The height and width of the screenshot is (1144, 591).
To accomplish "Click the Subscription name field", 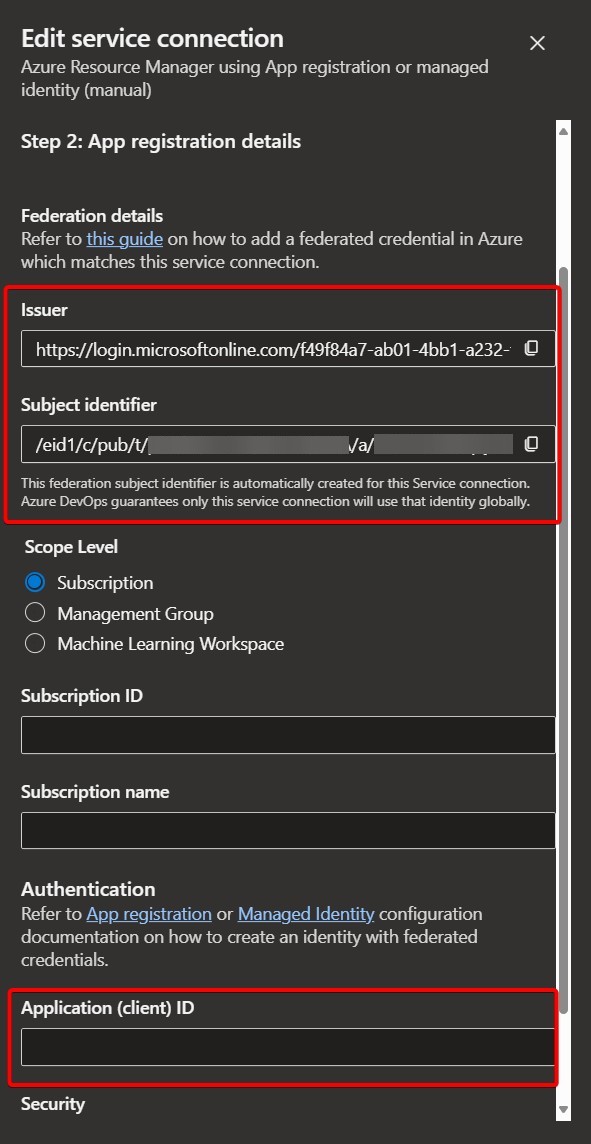I will point(288,830).
